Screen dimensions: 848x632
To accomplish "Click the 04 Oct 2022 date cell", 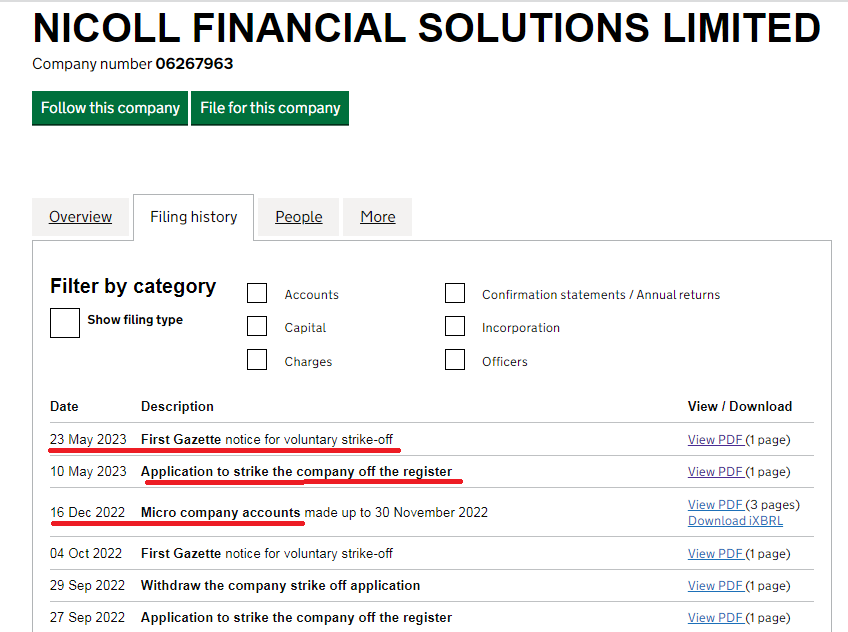I will (x=86, y=554).
